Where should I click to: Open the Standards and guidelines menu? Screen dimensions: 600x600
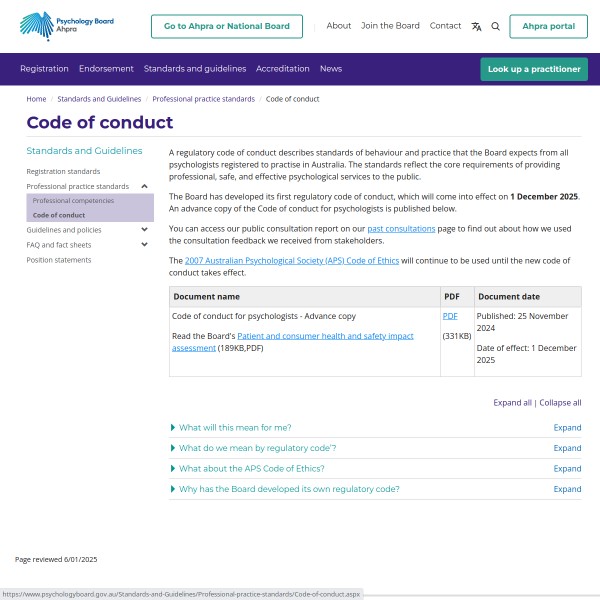(x=194, y=69)
